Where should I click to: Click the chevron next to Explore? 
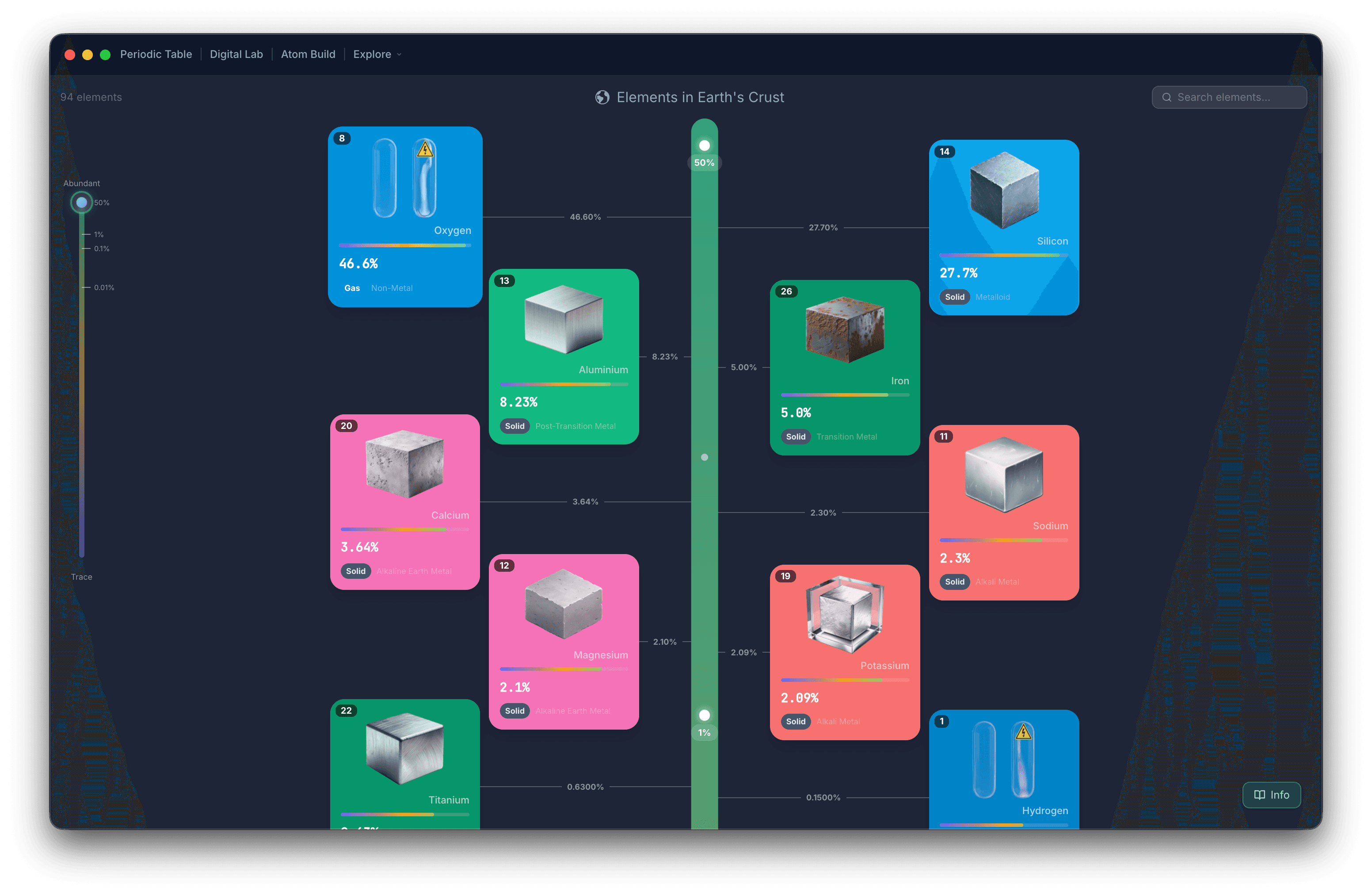pyautogui.click(x=399, y=55)
